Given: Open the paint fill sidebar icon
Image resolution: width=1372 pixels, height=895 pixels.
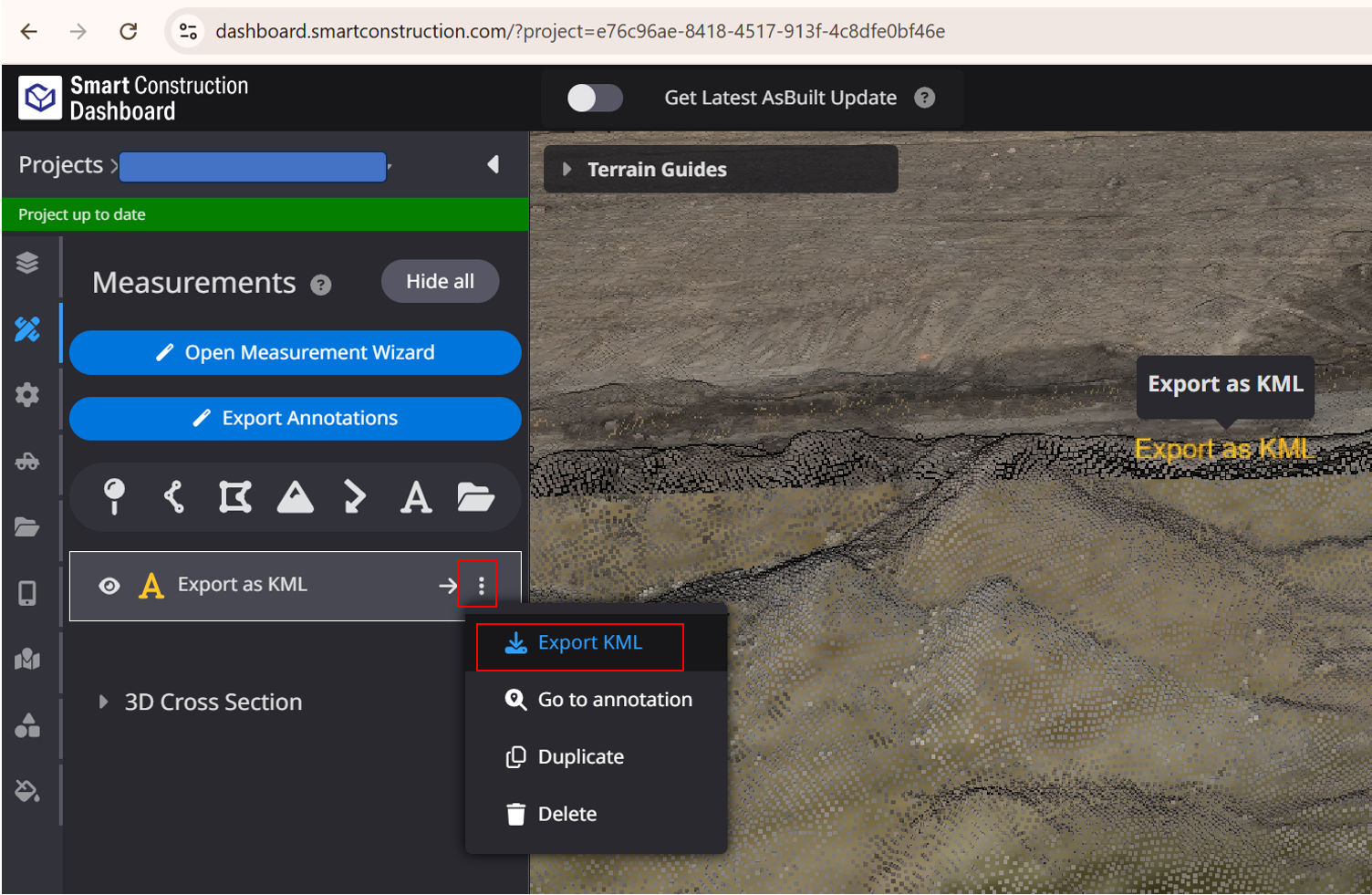Looking at the screenshot, I should (27, 791).
